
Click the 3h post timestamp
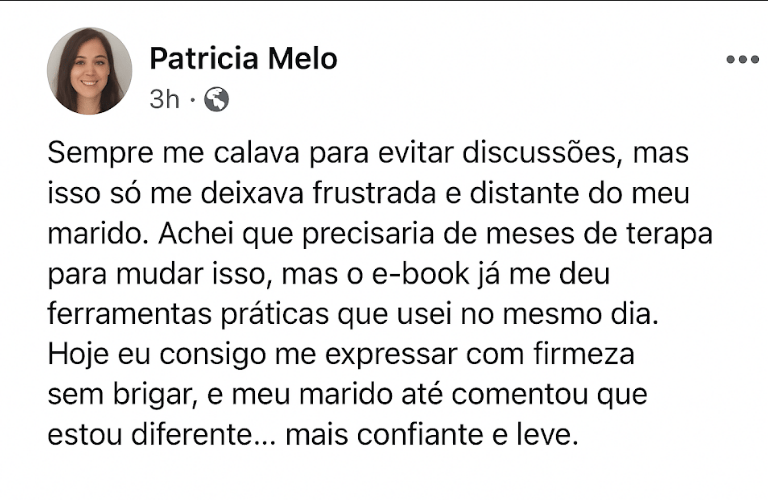point(165,99)
